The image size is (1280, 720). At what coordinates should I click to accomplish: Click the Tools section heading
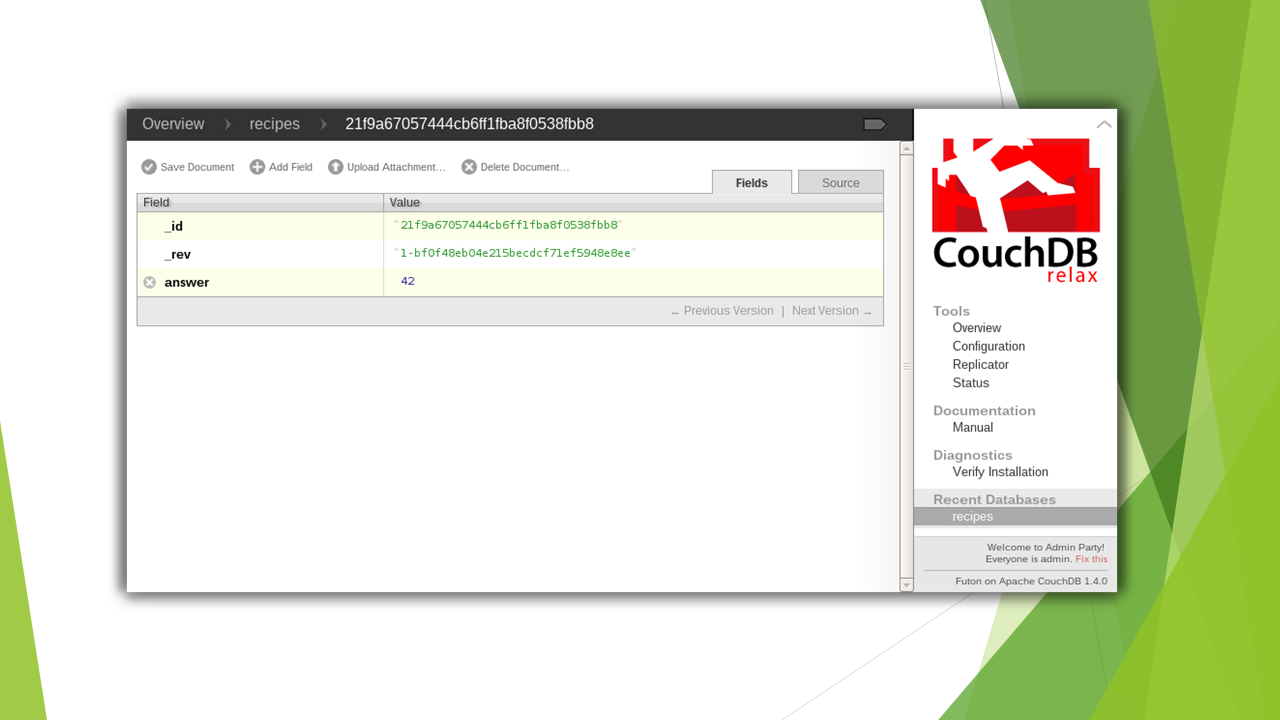tap(952, 311)
